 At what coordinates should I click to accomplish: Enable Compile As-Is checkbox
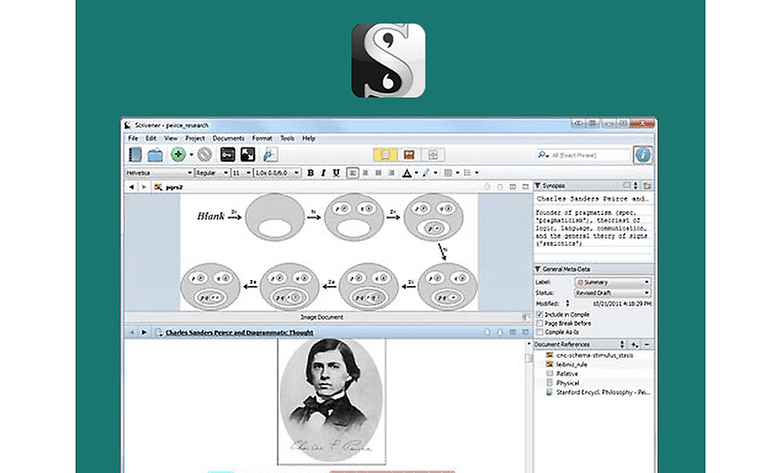pyautogui.click(x=540, y=332)
